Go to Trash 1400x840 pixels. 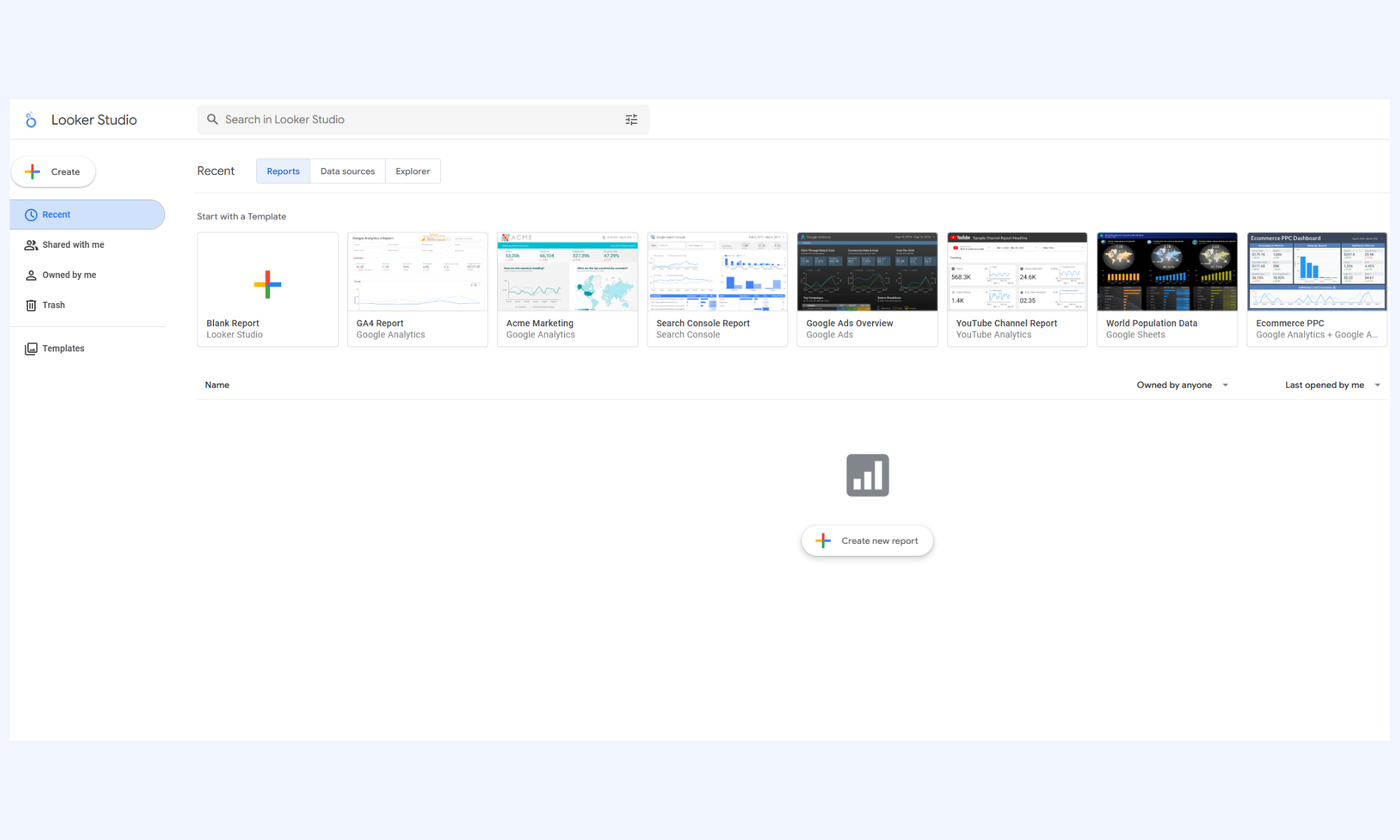coord(87,304)
